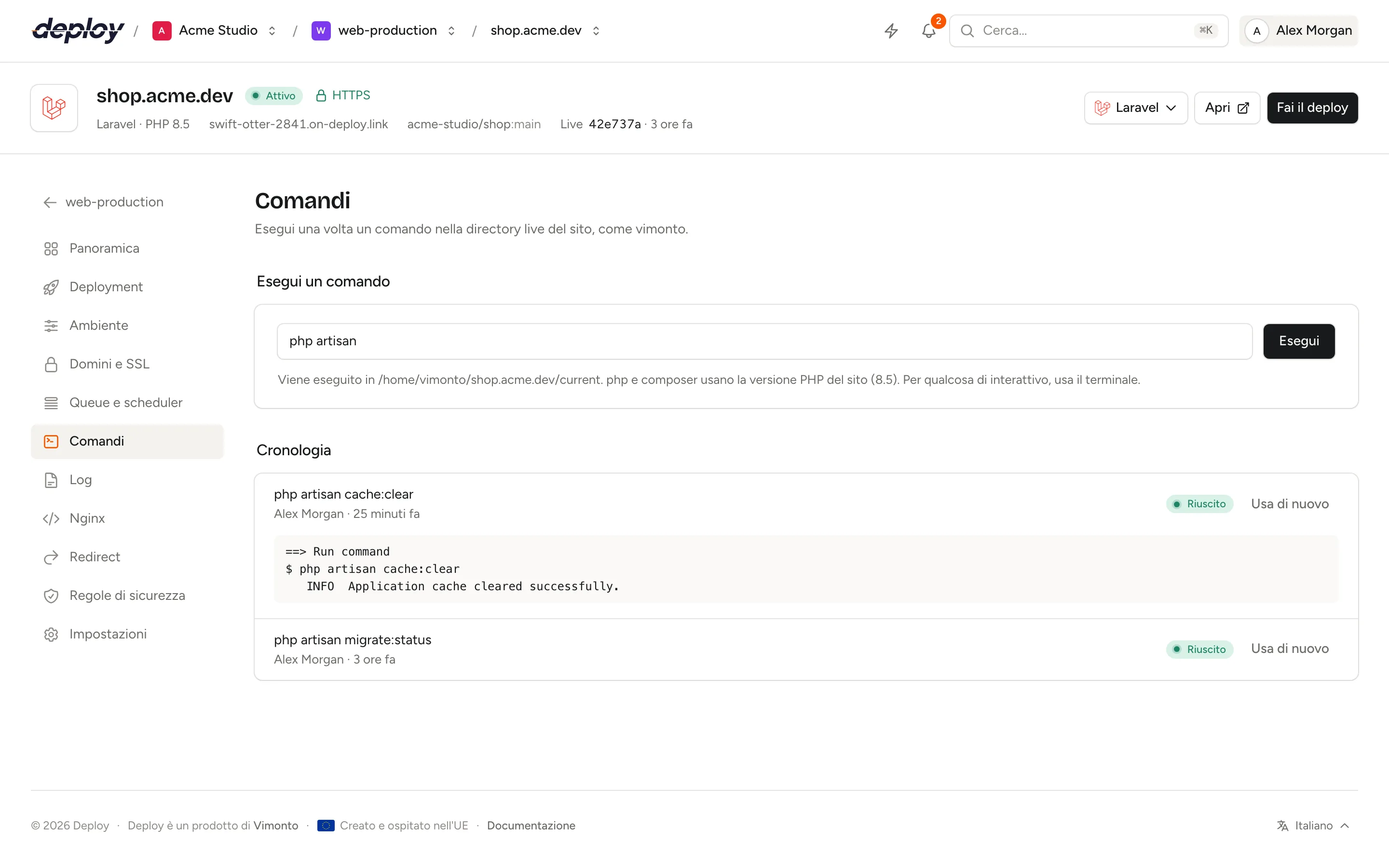Click the Redirect arrow icon

pyautogui.click(x=51, y=557)
